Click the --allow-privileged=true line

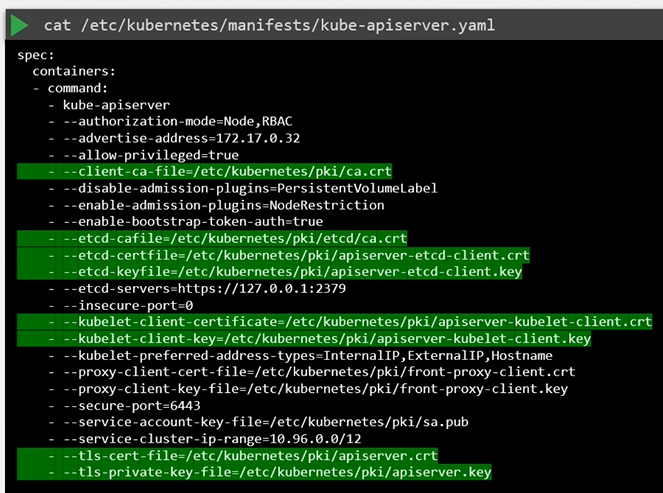(150, 155)
